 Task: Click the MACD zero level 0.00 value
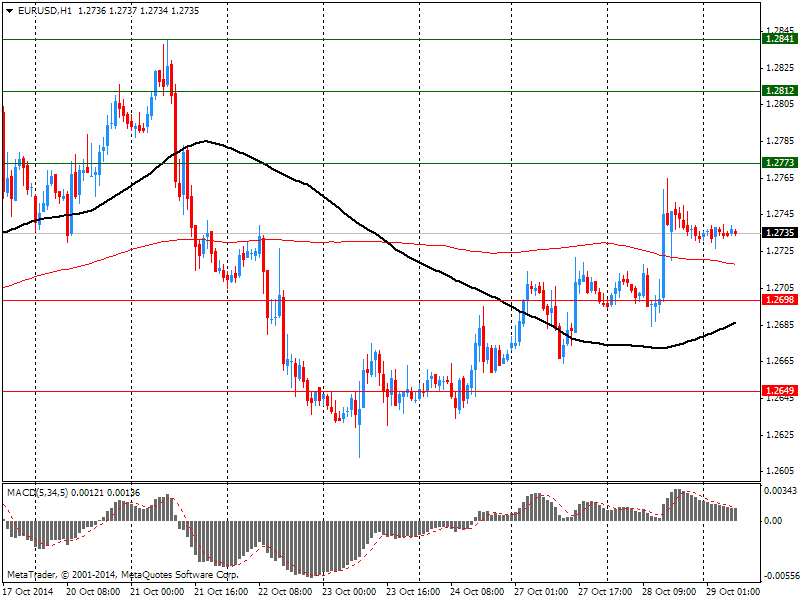pos(772,520)
